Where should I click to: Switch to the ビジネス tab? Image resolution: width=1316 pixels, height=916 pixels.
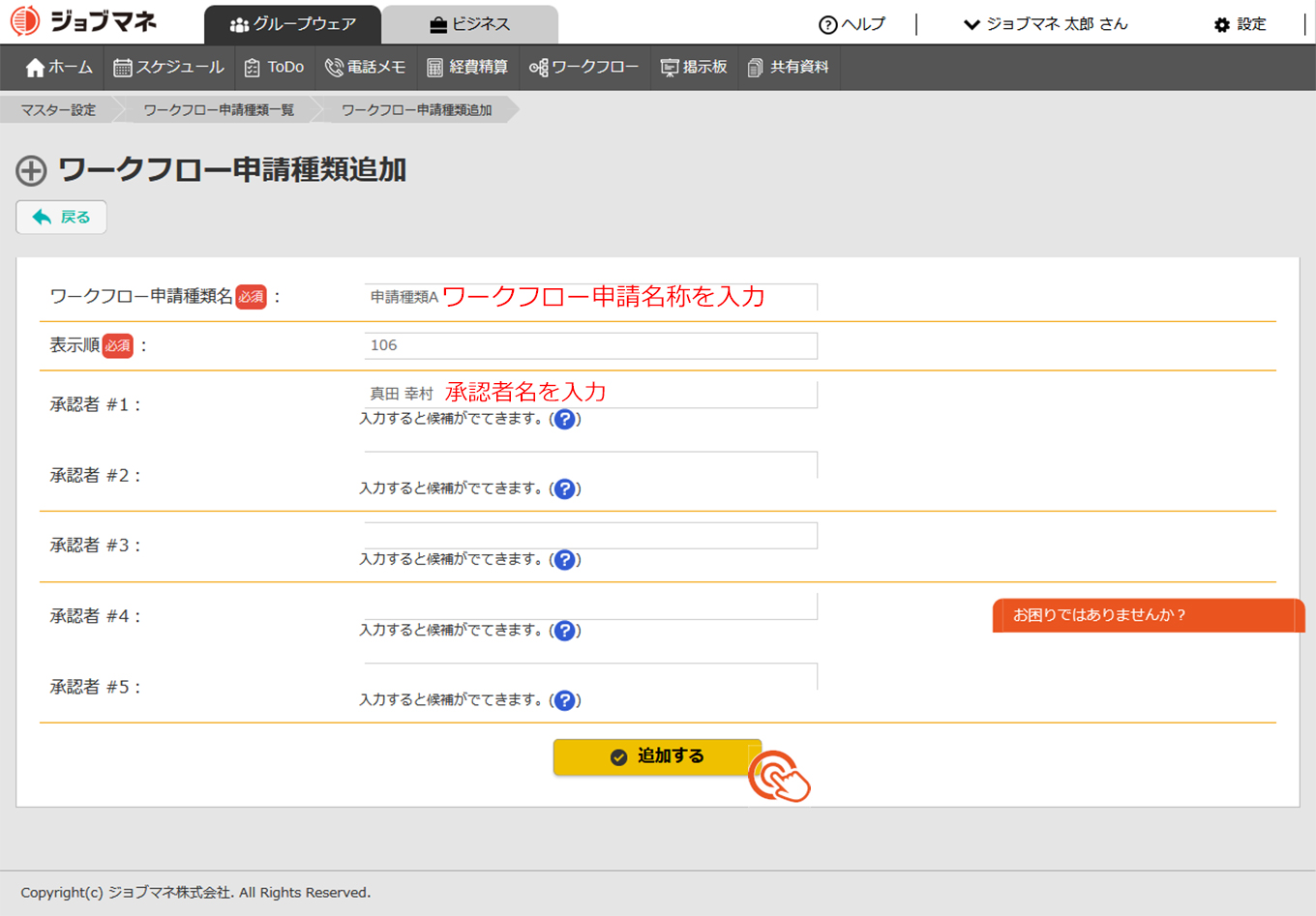469,24
